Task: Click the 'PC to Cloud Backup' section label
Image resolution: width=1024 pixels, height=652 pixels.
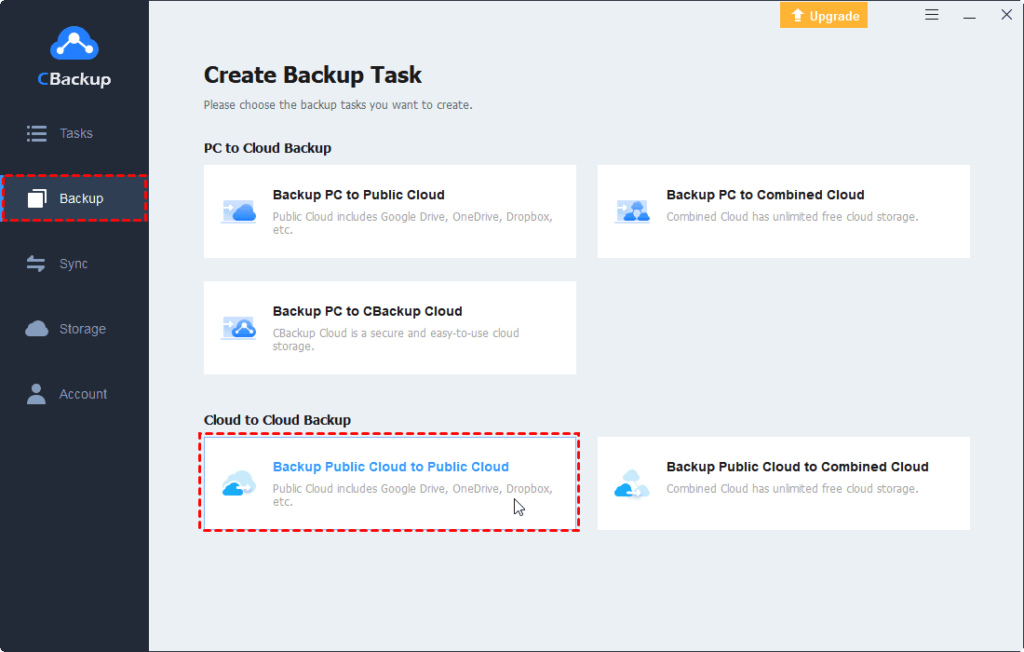Action: click(267, 148)
